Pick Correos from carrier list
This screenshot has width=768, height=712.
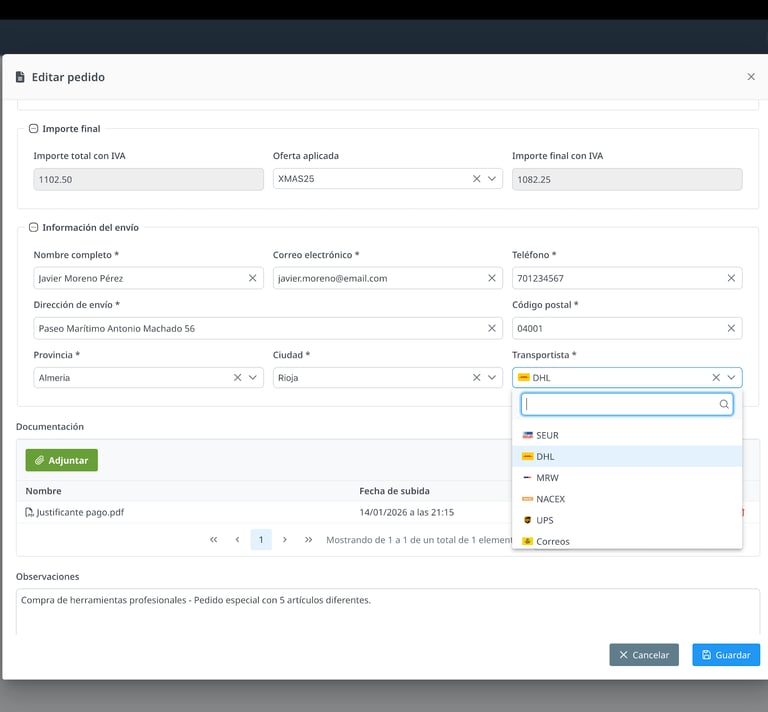tap(627, 541)
